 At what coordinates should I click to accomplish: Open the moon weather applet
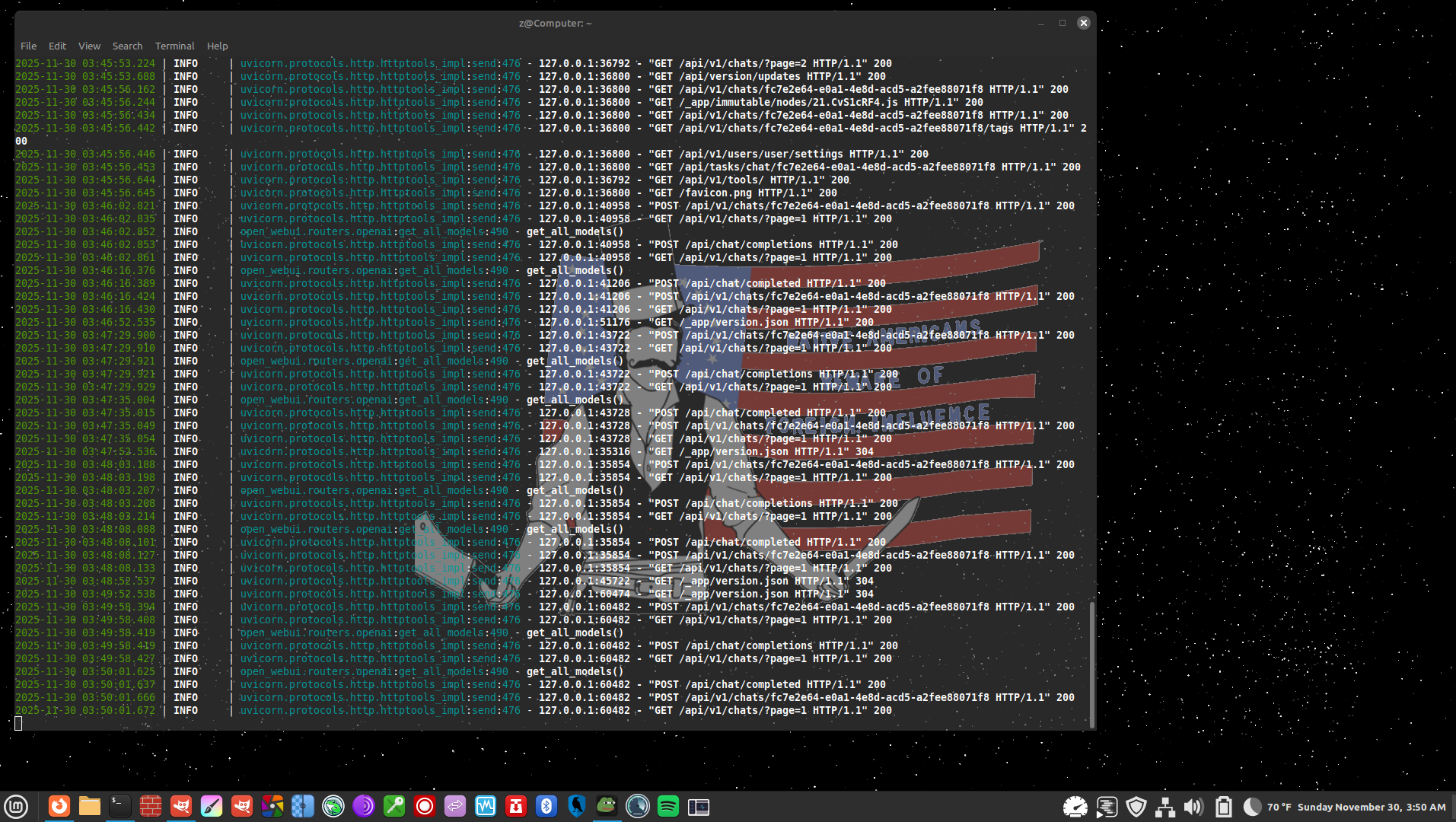[x=1252, y=807]
